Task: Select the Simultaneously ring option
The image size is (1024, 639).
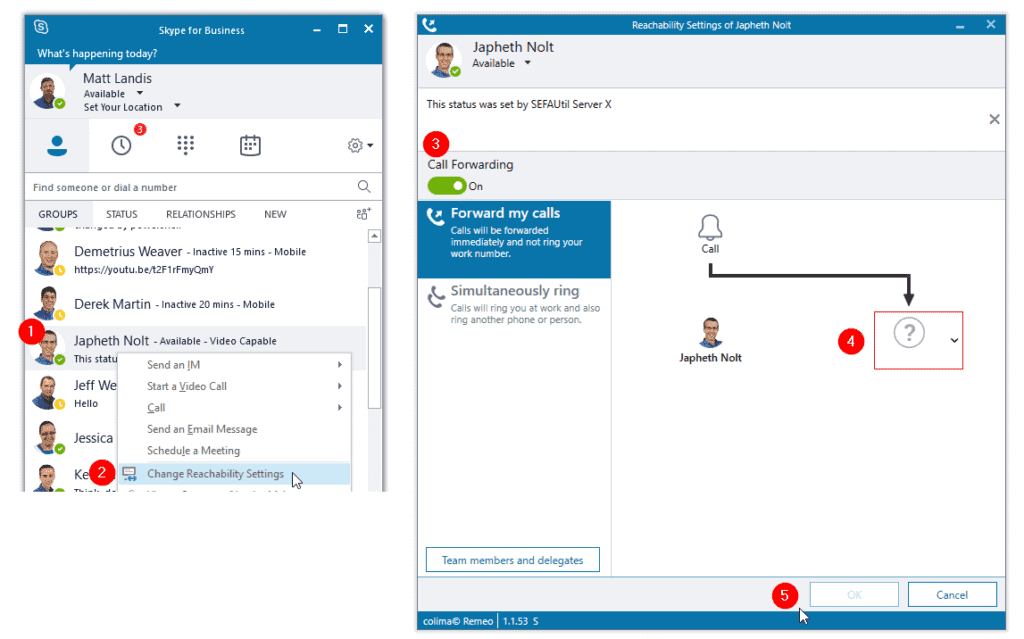Action: tap(513, 304)
